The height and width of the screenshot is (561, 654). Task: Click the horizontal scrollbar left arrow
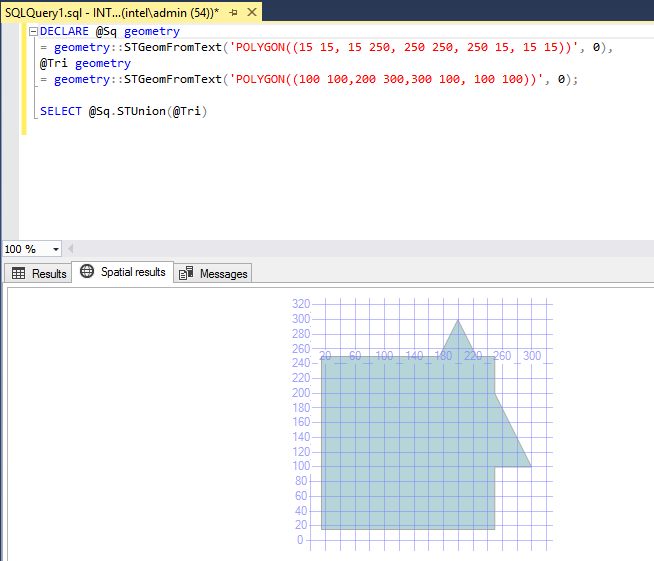click(70, 249)
